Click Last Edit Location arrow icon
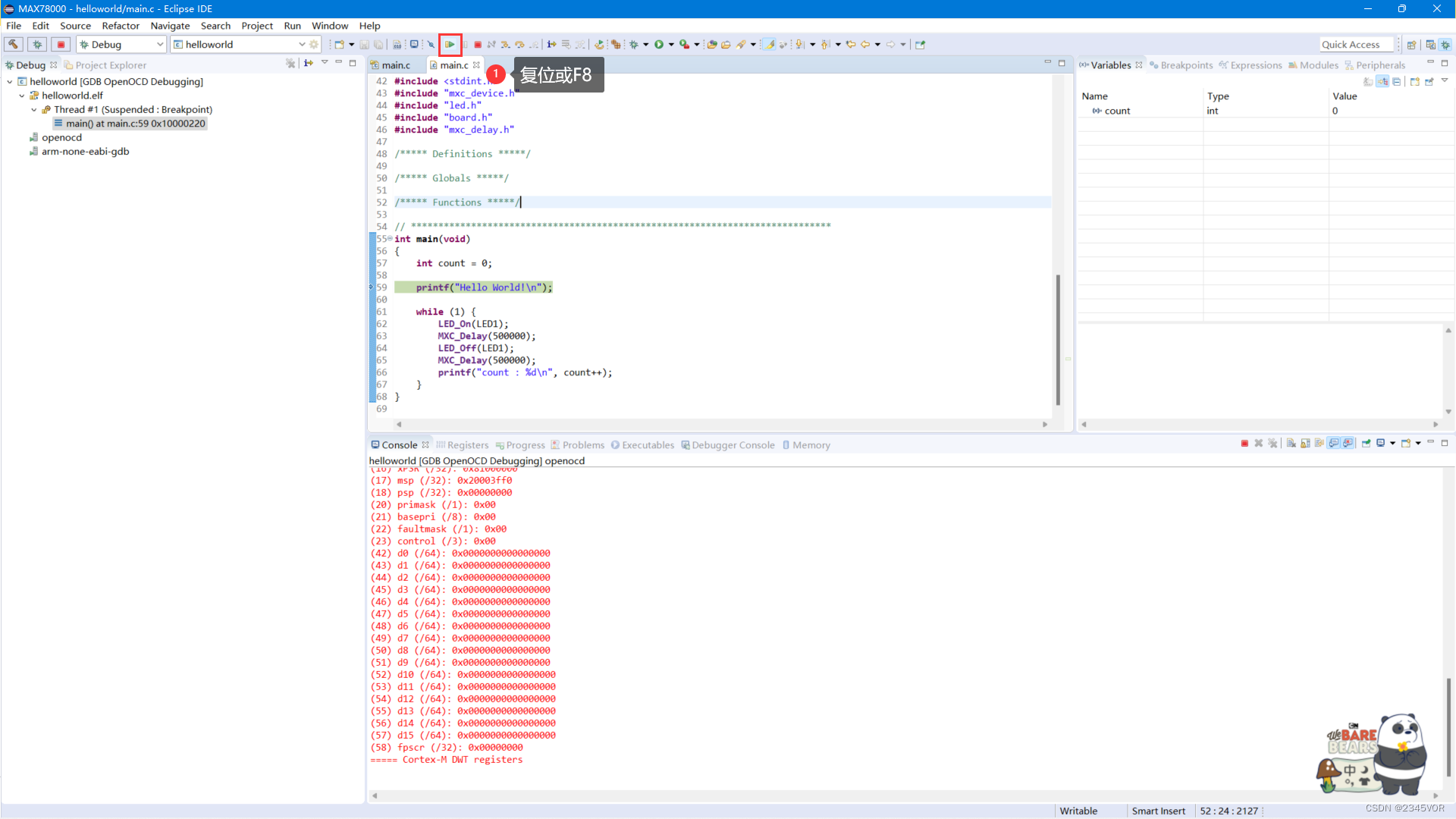This screenshot has height=819, width=1456. [x=851, y=45]
